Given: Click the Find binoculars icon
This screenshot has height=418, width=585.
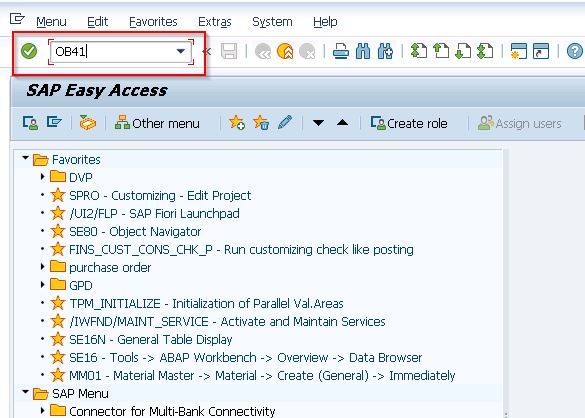Looking at the screenshot, I should point(363,51).
